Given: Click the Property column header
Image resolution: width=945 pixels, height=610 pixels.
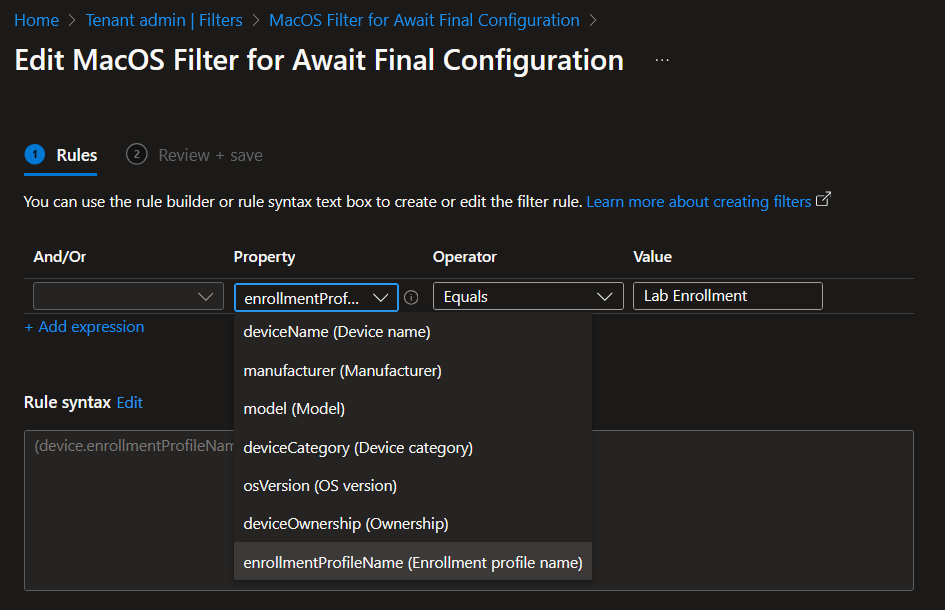Looking at the screenshot, I should tap(264, 257).
